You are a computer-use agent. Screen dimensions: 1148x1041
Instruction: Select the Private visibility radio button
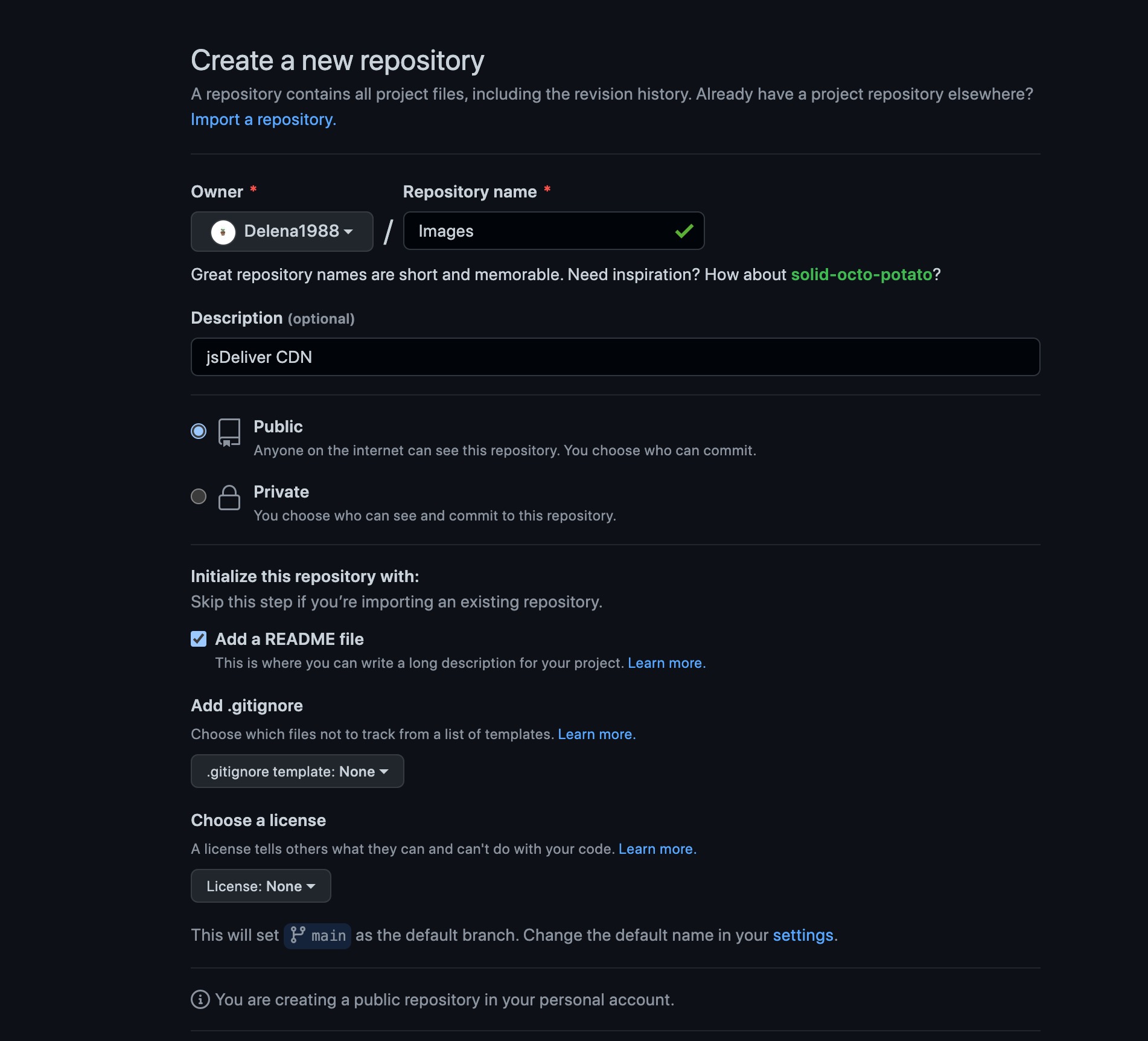pos(199,496)
